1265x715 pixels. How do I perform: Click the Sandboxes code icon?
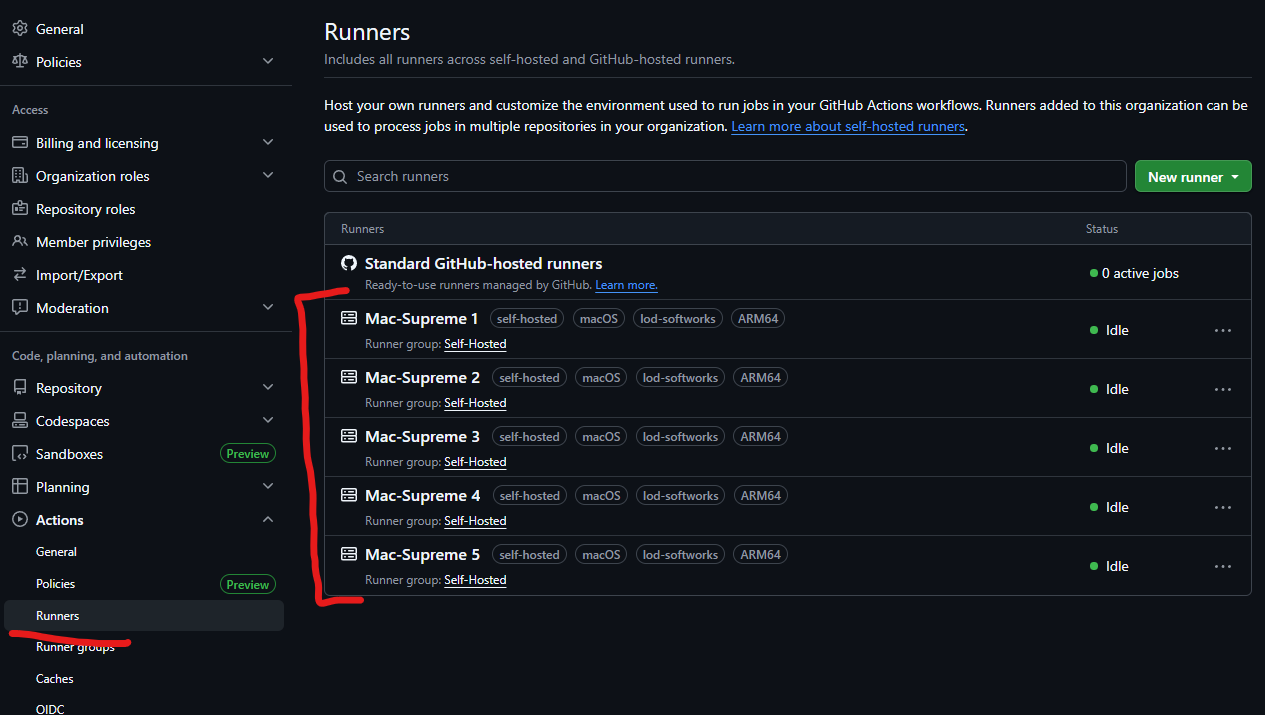tap(19, 454)
